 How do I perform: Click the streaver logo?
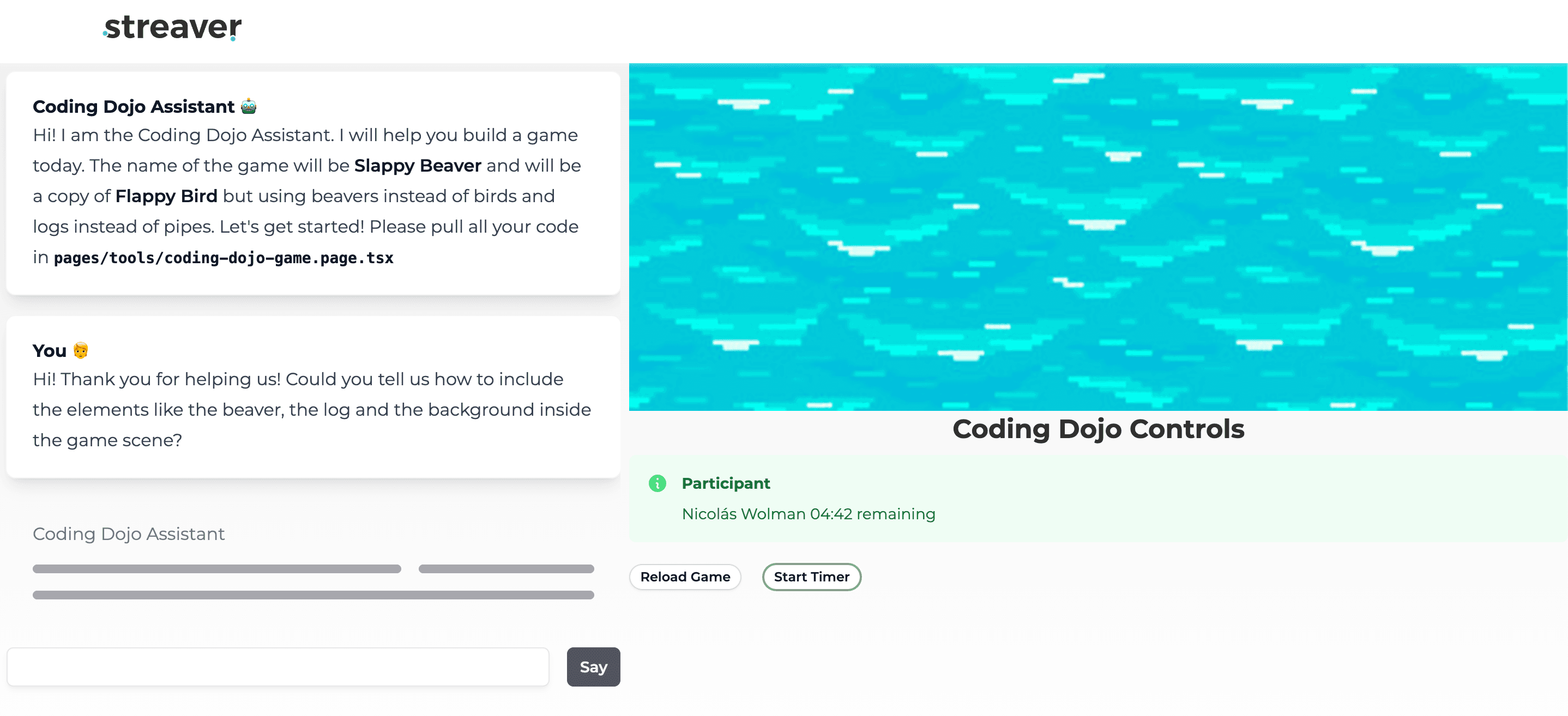(x=172, y=27)
